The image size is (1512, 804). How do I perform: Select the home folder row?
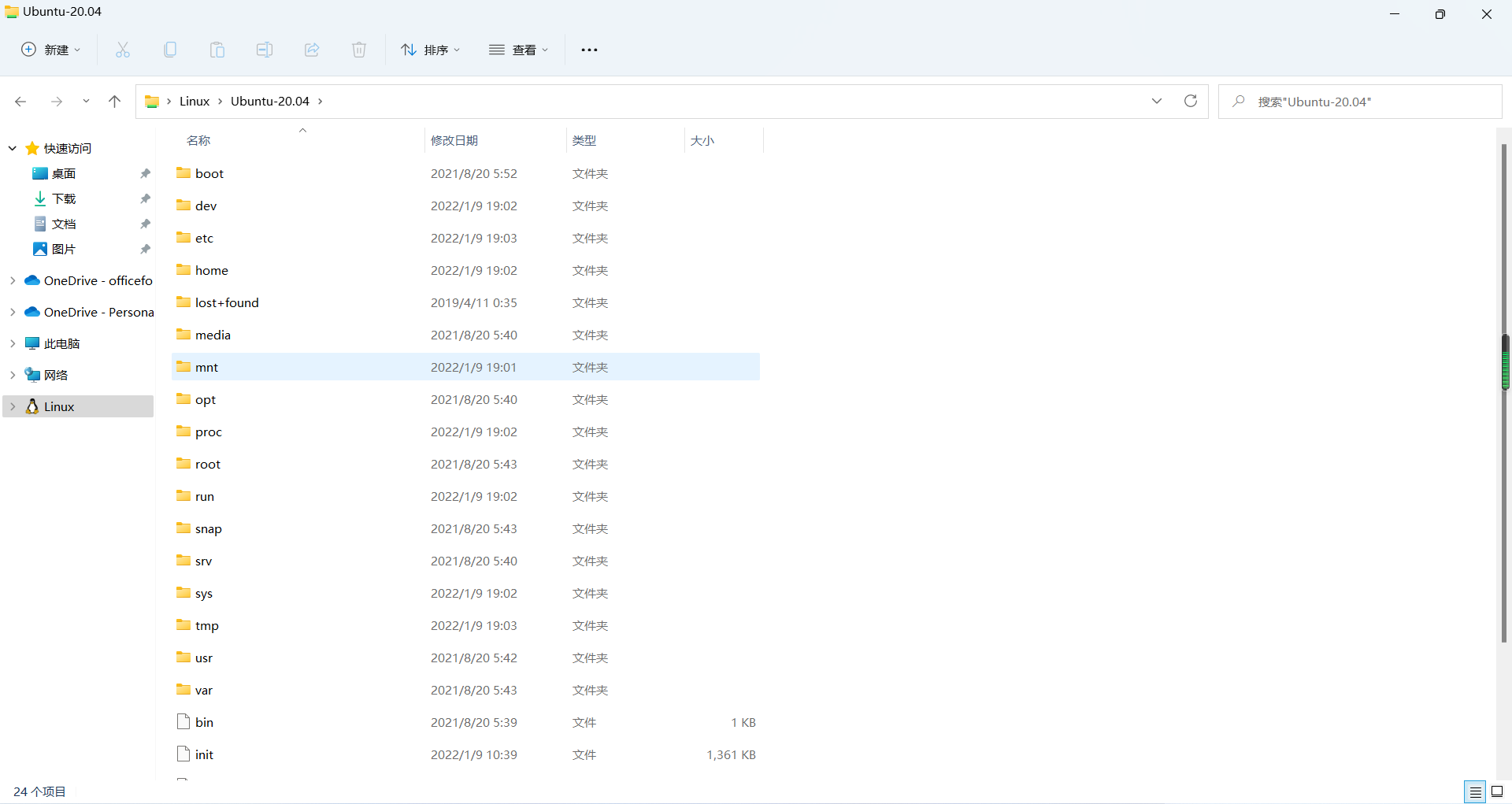click(x=465, y=270)
